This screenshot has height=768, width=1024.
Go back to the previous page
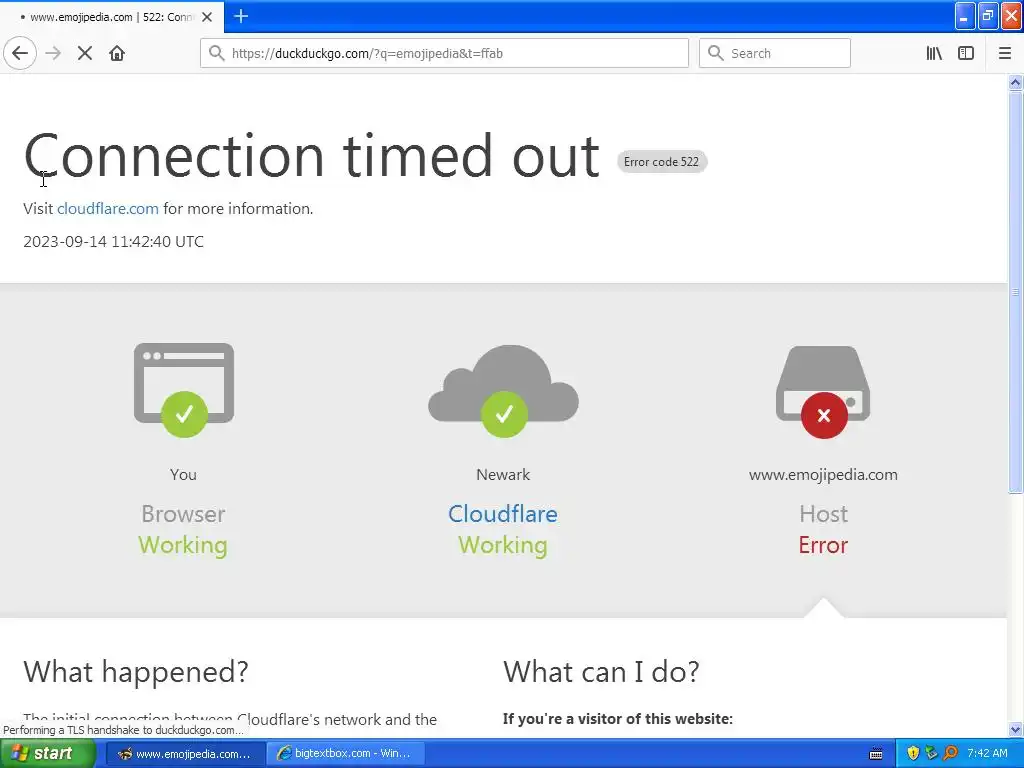click(20, 54)
